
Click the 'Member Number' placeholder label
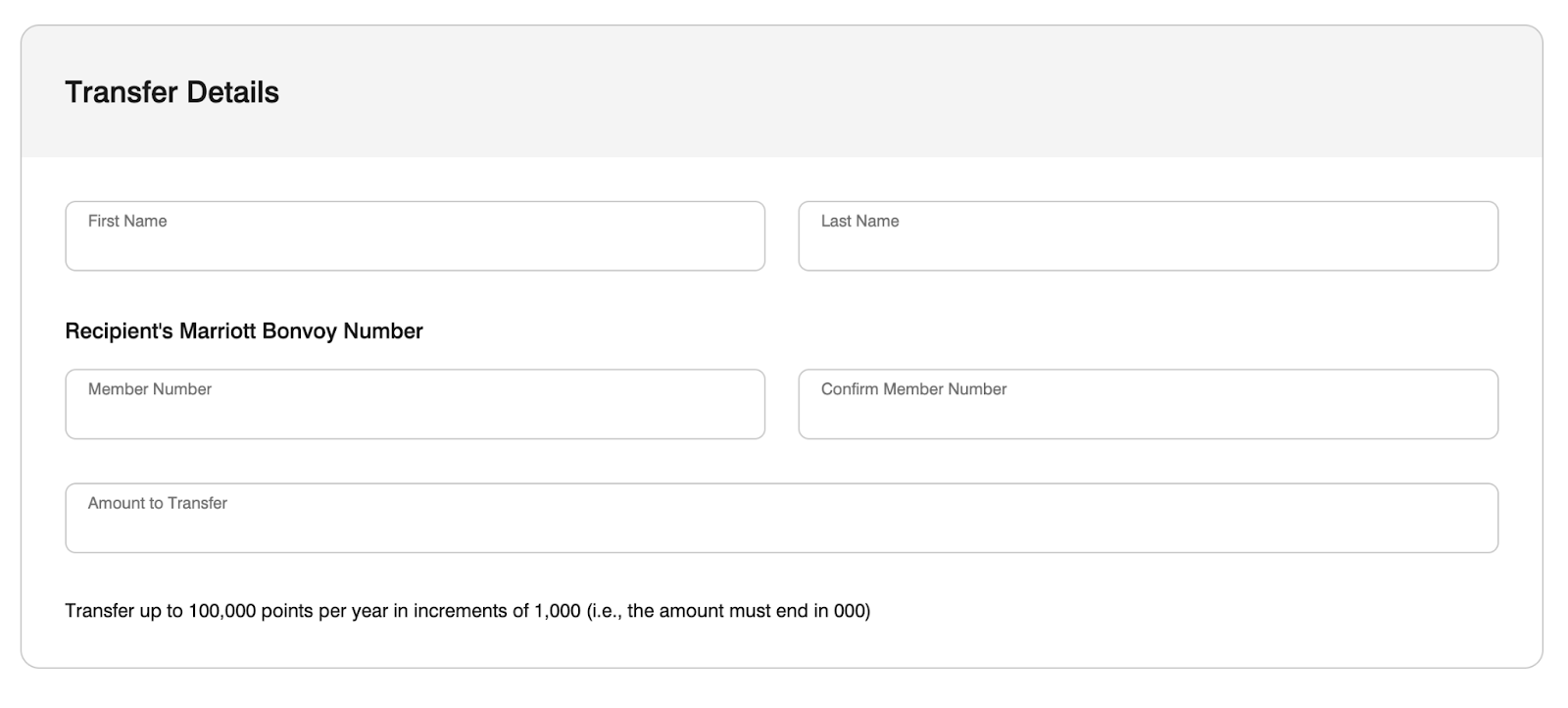tap(150, 389)
